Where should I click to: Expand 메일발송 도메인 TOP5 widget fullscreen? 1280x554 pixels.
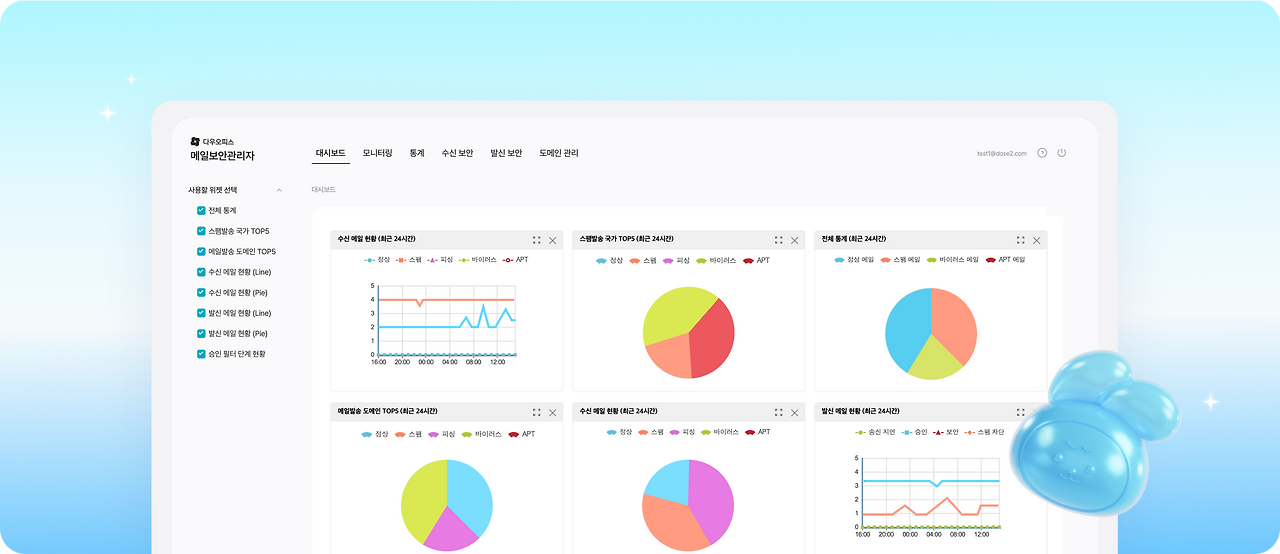point(537,412)
